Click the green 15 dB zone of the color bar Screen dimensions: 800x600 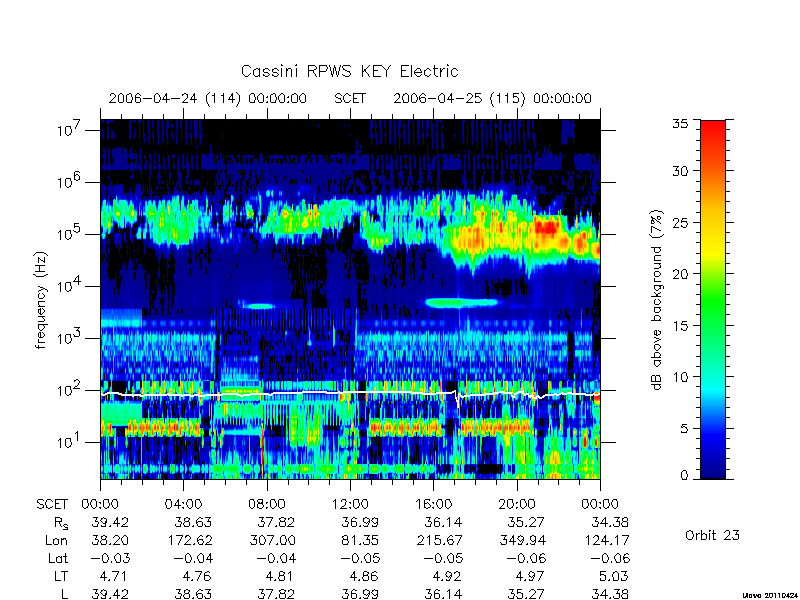coord(713,326)
